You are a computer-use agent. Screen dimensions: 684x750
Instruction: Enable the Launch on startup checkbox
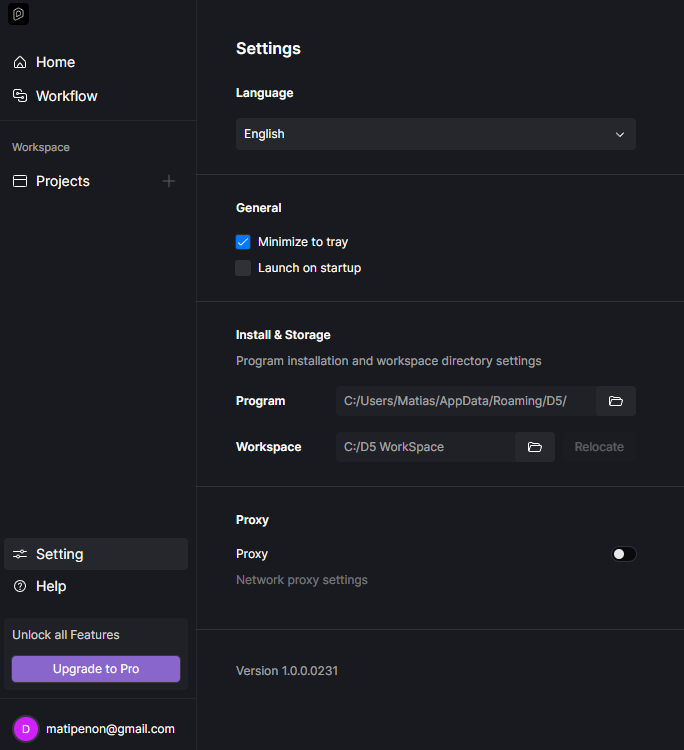click(243, 268)
